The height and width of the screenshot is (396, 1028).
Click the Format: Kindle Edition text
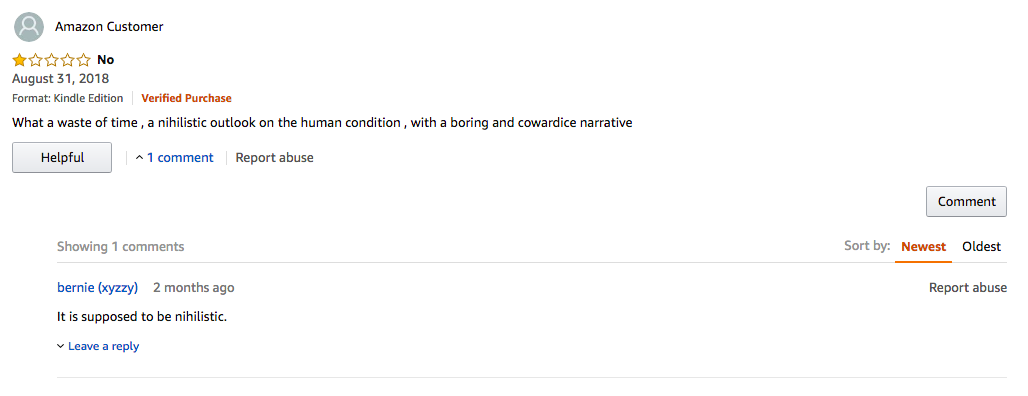(x=68, y=98)
